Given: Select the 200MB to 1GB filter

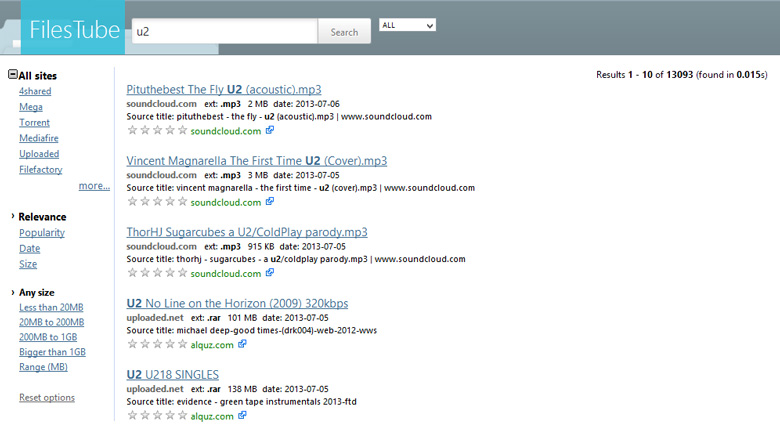Looking at the screenshot, I should (x=48, y=337).
